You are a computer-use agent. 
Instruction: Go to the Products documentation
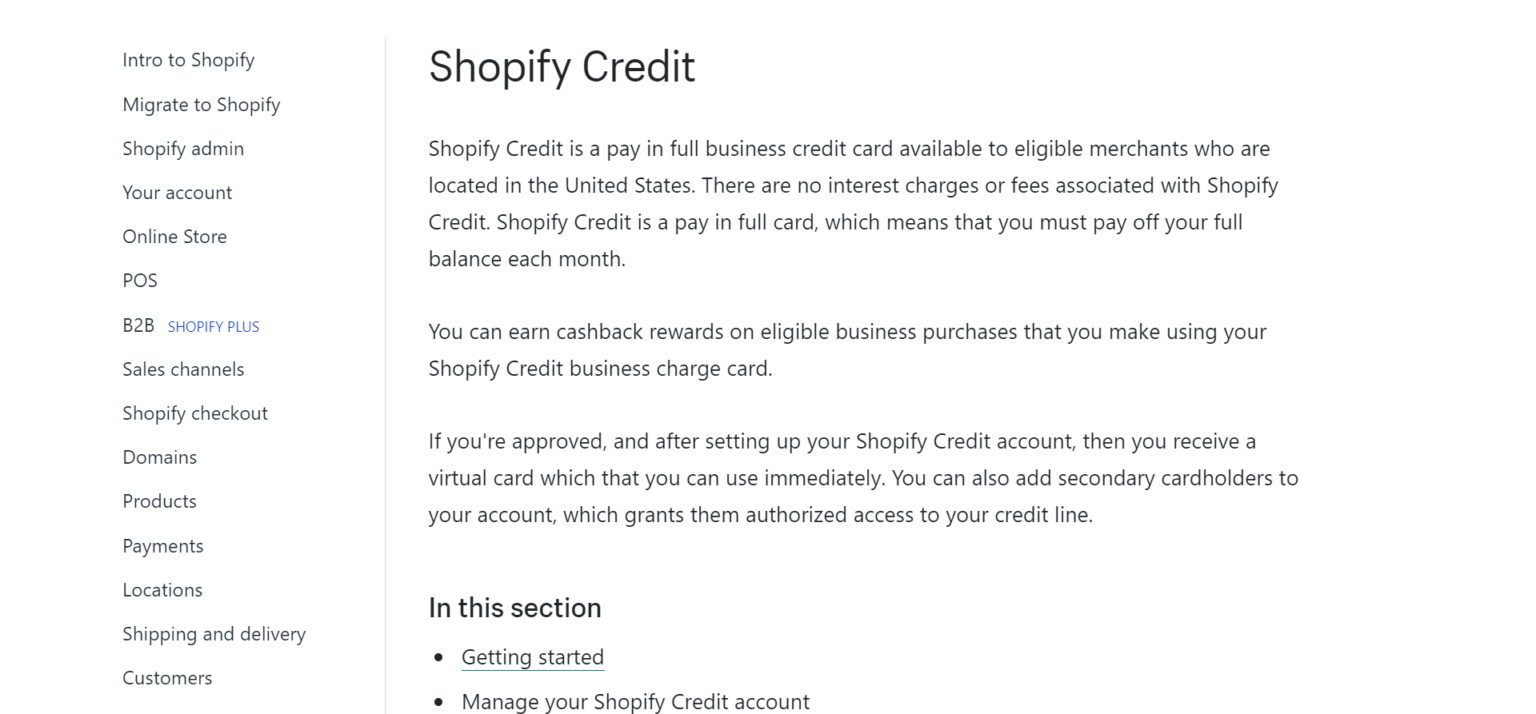[x=159, y=501]
